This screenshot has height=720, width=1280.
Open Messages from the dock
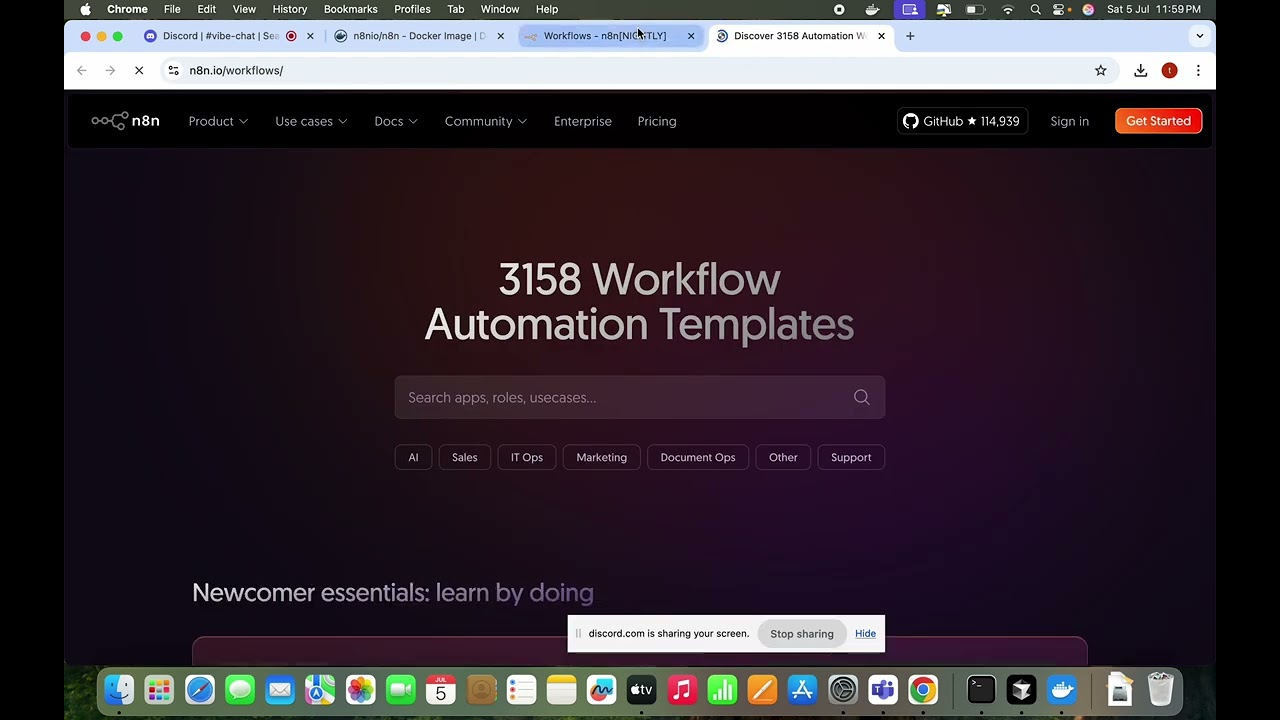239,690
